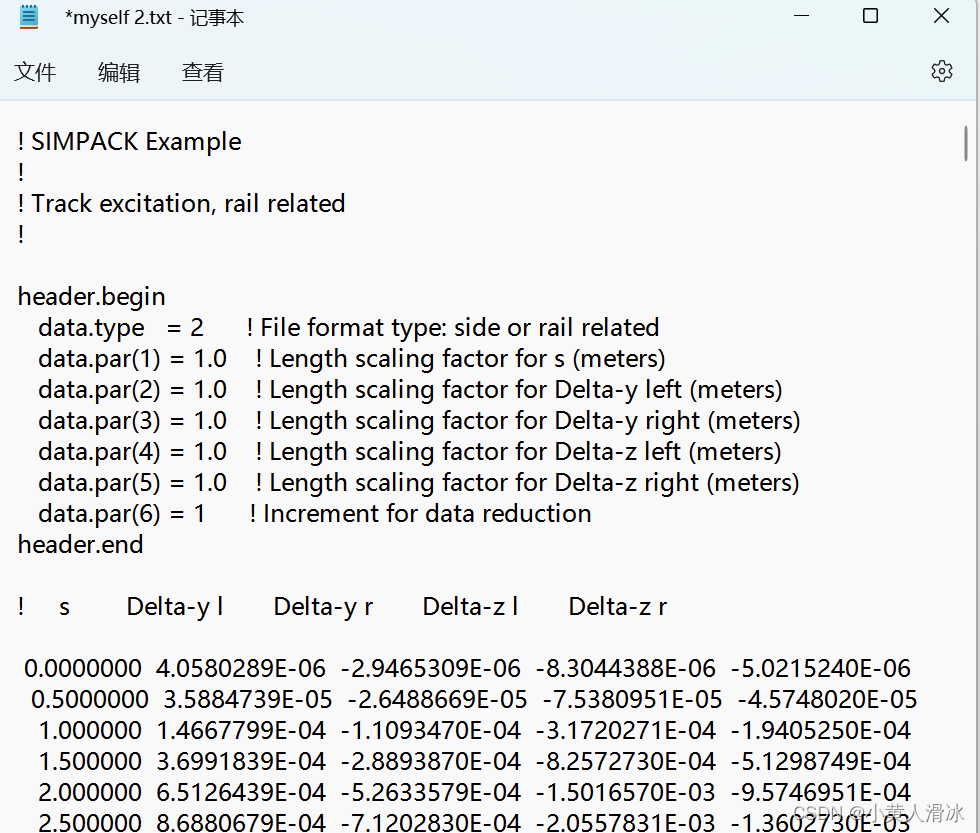The width and height of the screenshot is (980, 833).
Task: Click the Notepad notebook icon in title bar
Action: point(27,16)
